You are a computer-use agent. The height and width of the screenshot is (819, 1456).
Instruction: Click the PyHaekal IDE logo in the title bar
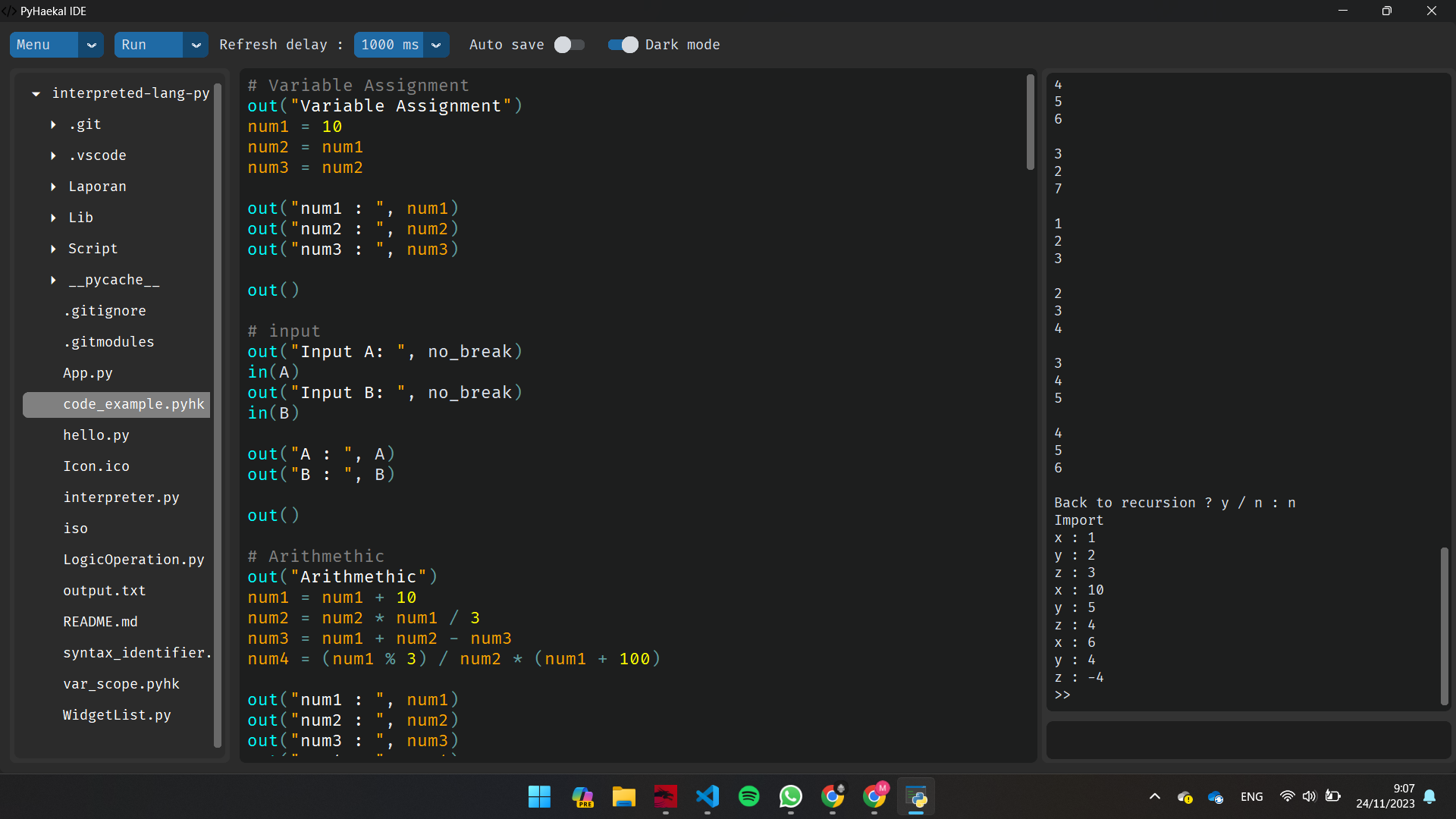coord(9,11)
